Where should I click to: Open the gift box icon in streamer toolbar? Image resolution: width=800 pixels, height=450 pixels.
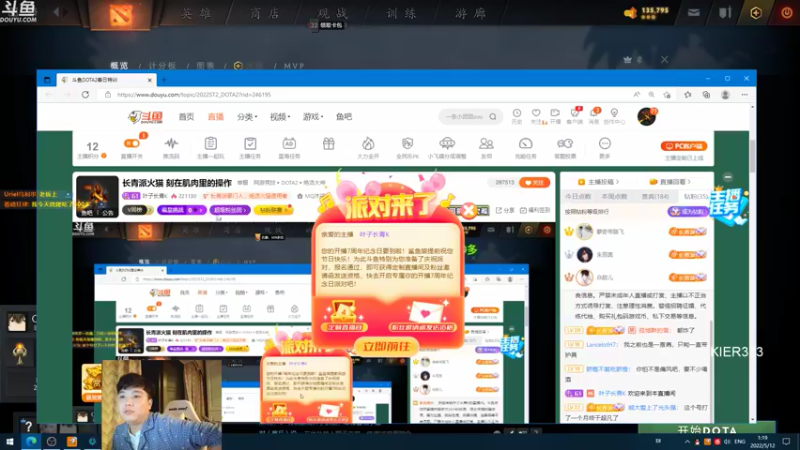tap(329, 144)
